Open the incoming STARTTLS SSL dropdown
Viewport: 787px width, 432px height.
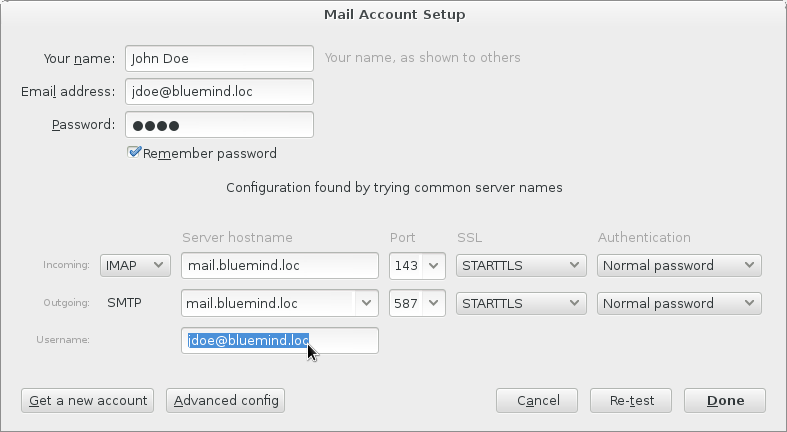point(521,265)
